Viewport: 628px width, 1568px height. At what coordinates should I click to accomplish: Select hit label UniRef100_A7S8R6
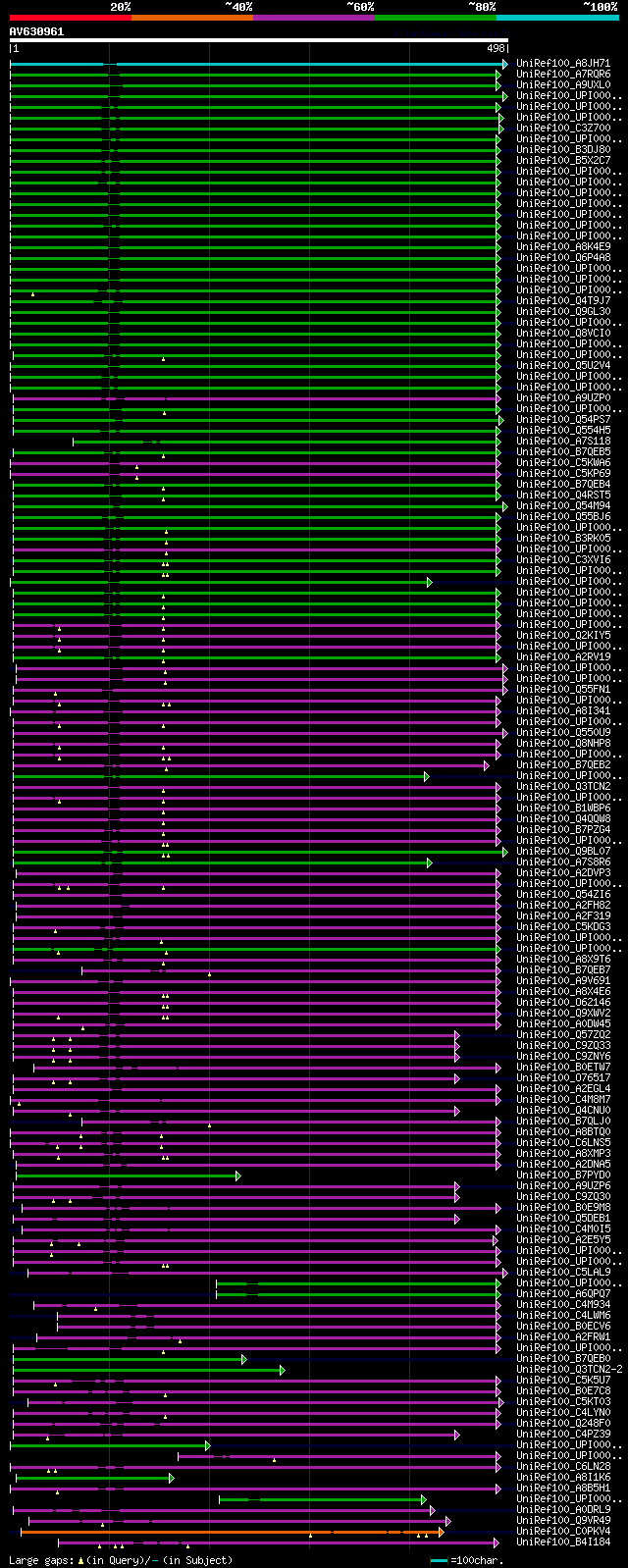click(563, 862)
